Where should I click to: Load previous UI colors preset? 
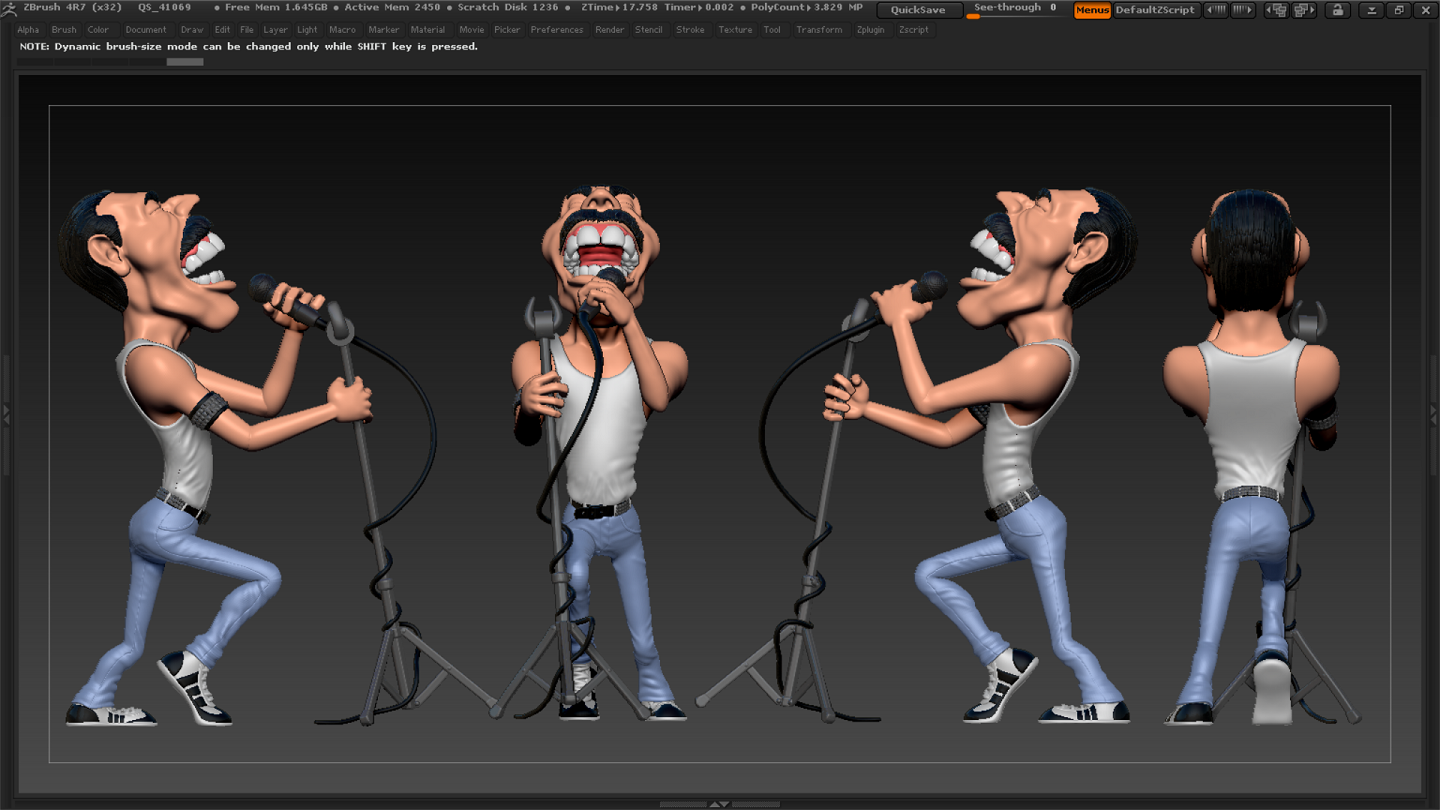[1216, 10]
